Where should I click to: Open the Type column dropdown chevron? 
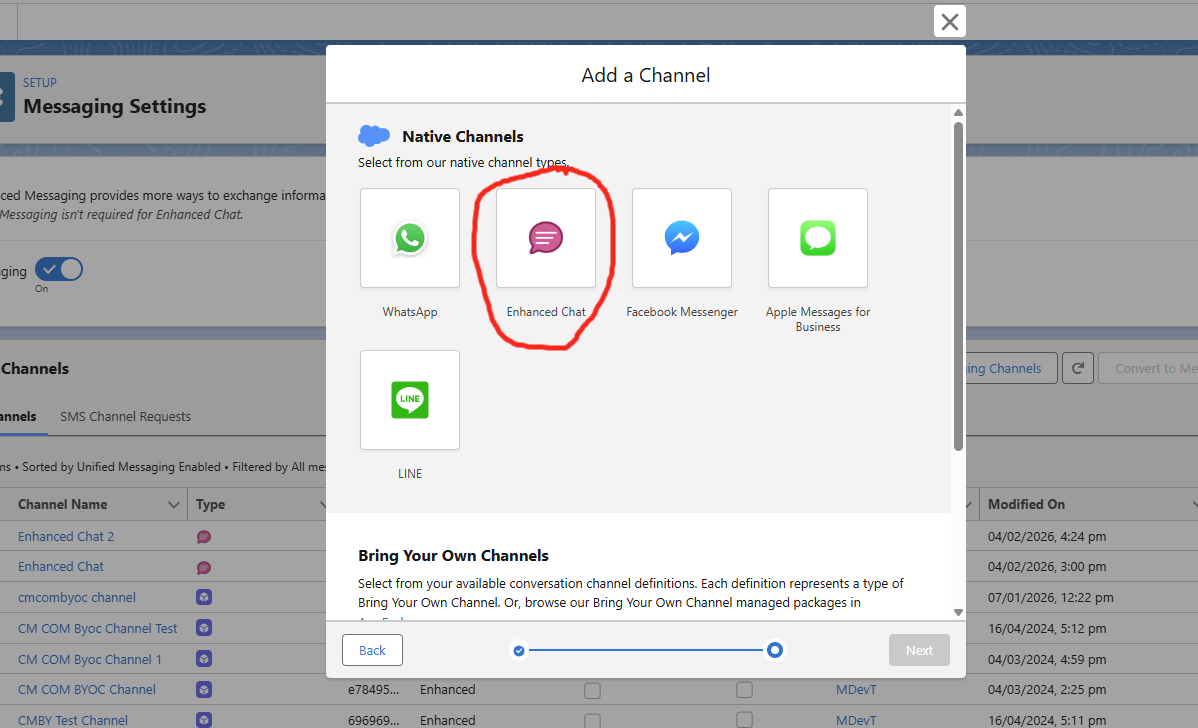(x=322, y=505)
